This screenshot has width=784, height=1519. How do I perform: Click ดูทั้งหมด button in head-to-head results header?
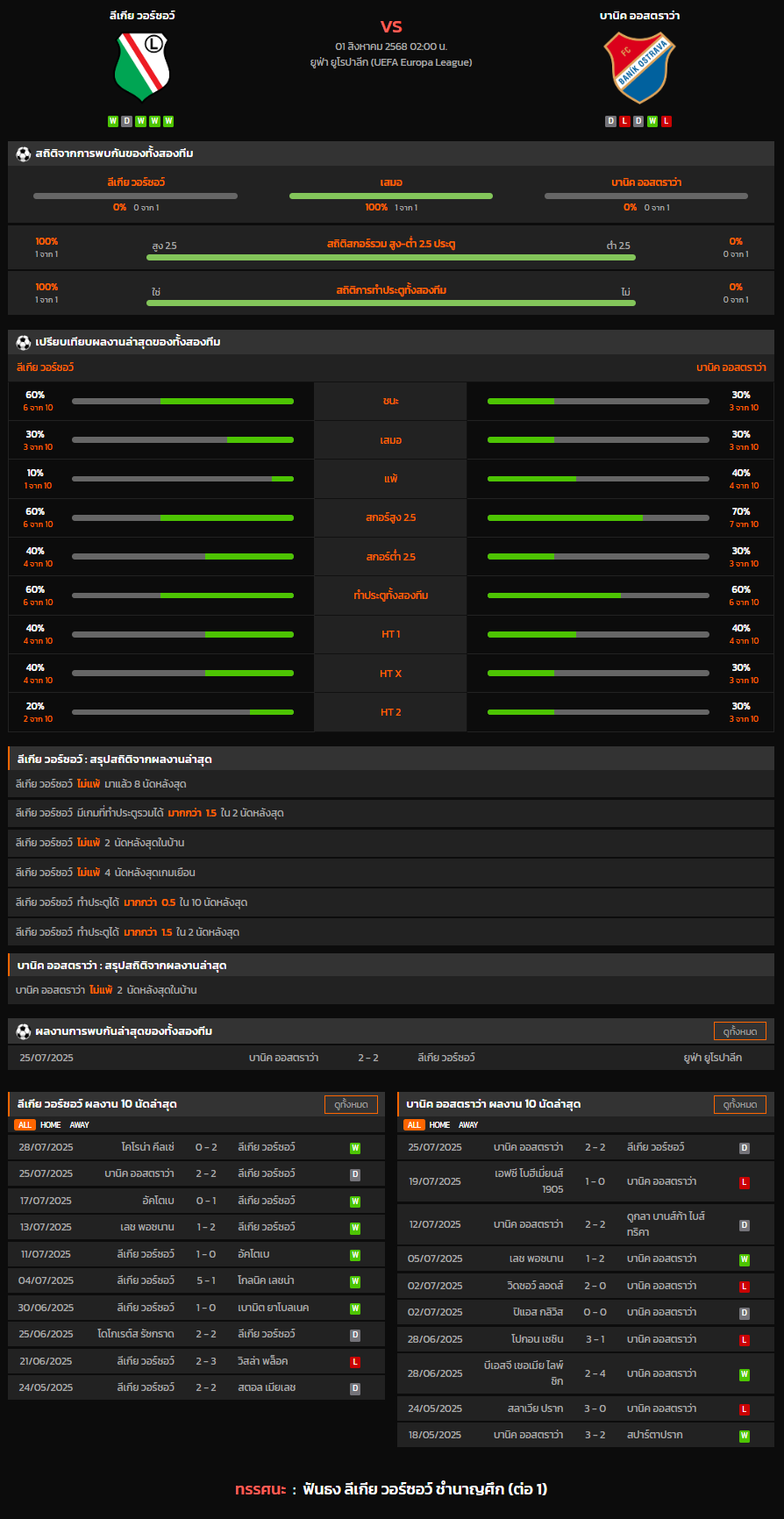point(740,1031)
